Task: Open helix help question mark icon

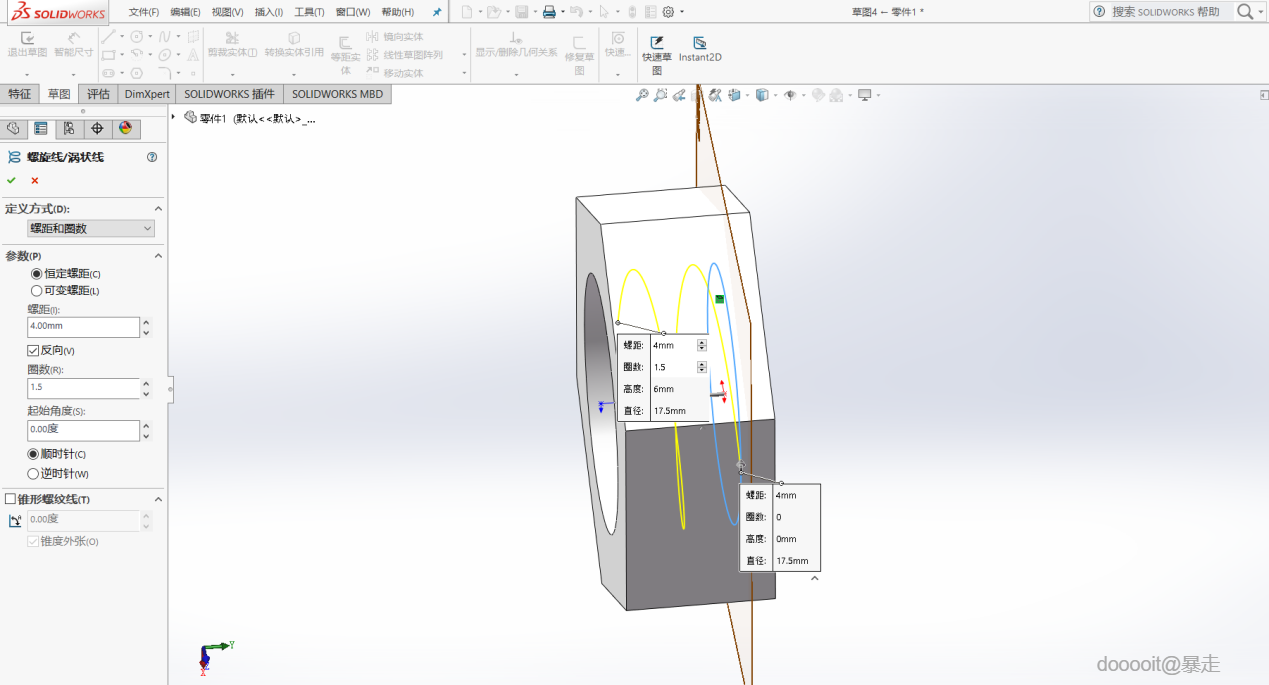Action: coord(152,157)
